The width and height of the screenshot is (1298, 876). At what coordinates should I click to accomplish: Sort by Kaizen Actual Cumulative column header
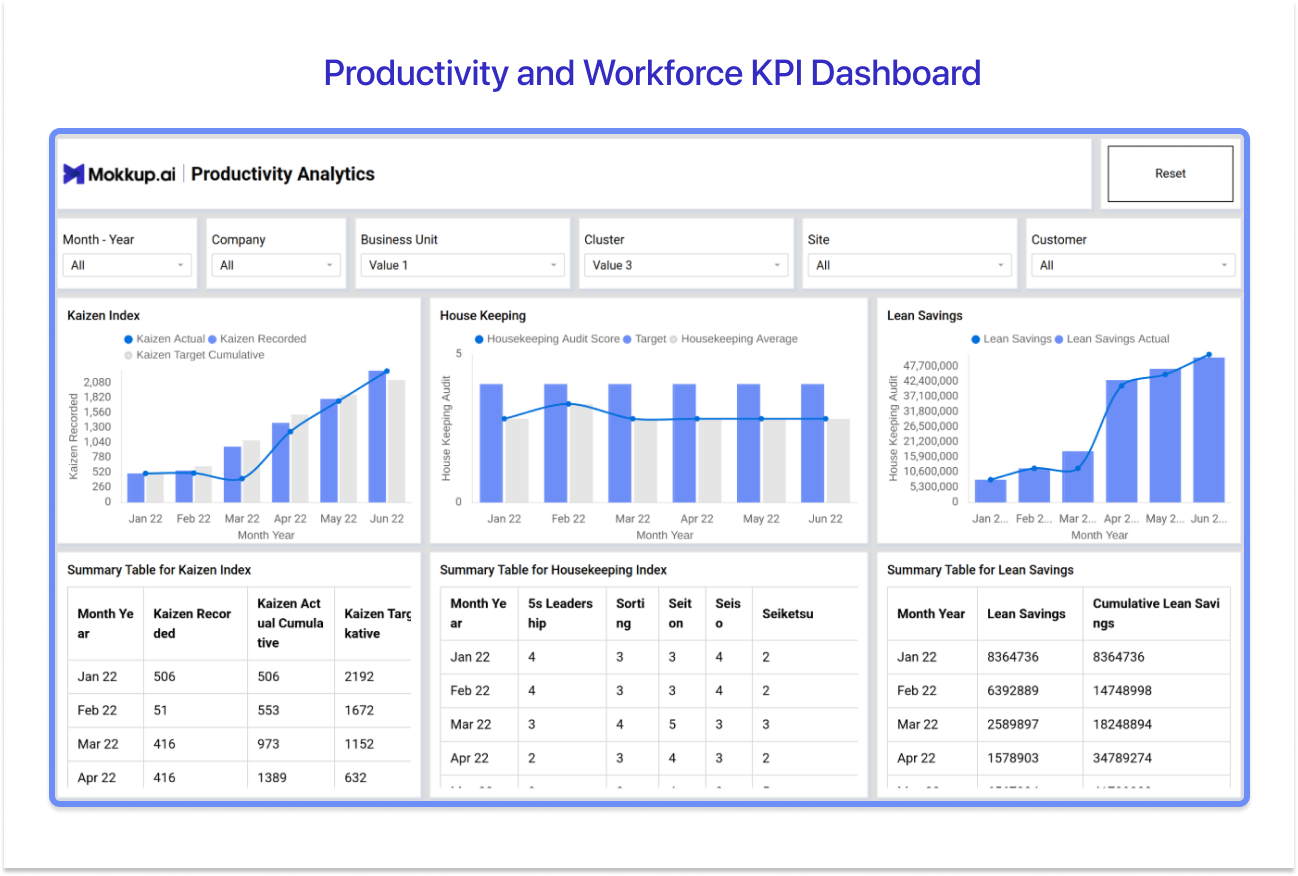click(290, 623)
